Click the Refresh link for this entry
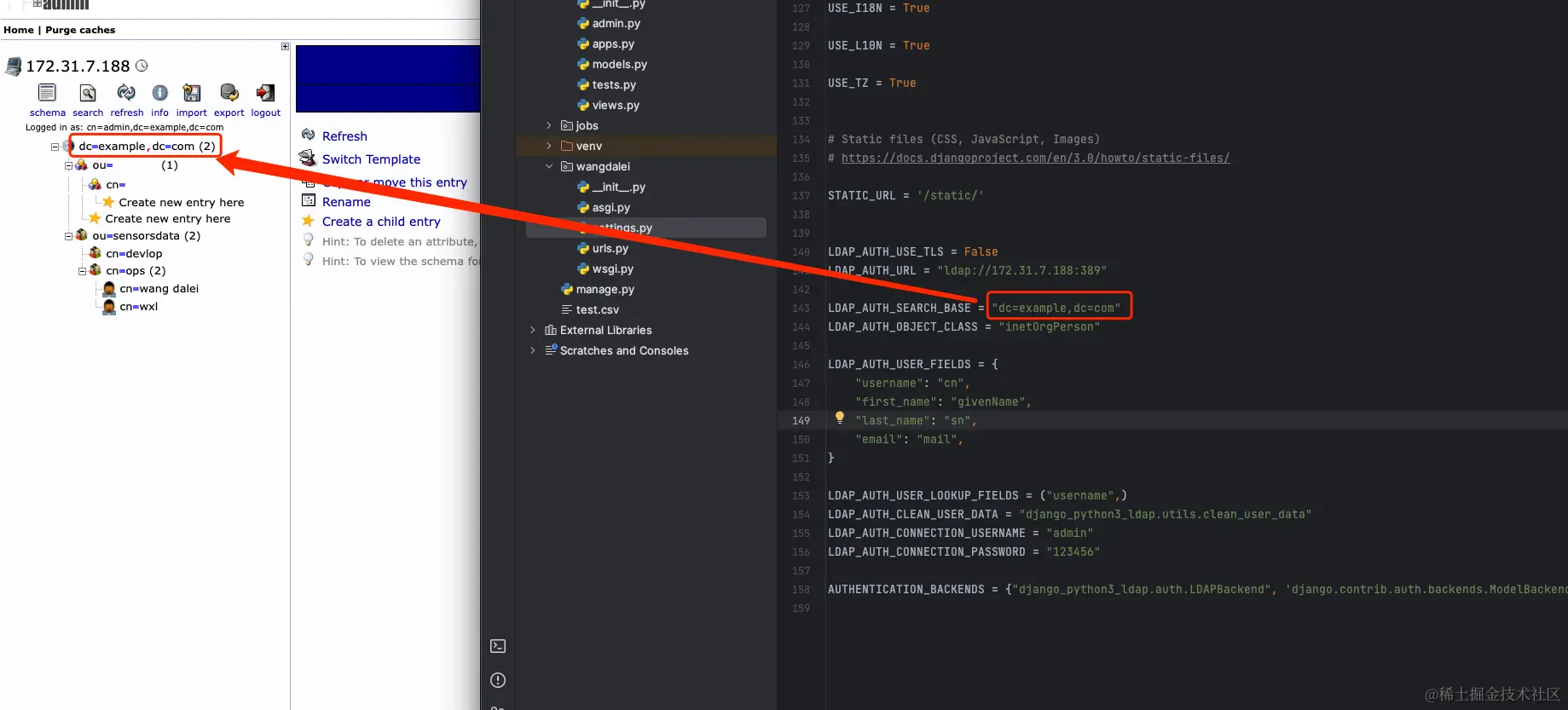The image size is (1568, 710). (x=344, y=136)
